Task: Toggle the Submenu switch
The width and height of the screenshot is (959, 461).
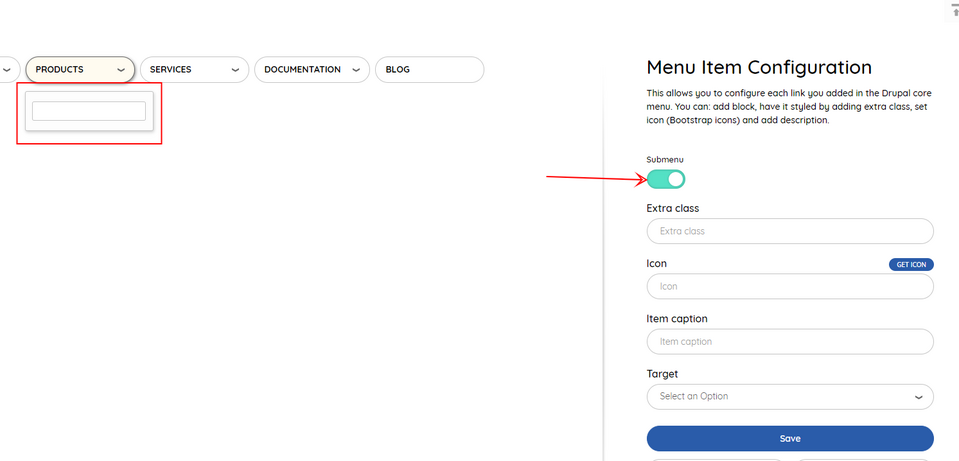Action: click(x=666, y=179)
